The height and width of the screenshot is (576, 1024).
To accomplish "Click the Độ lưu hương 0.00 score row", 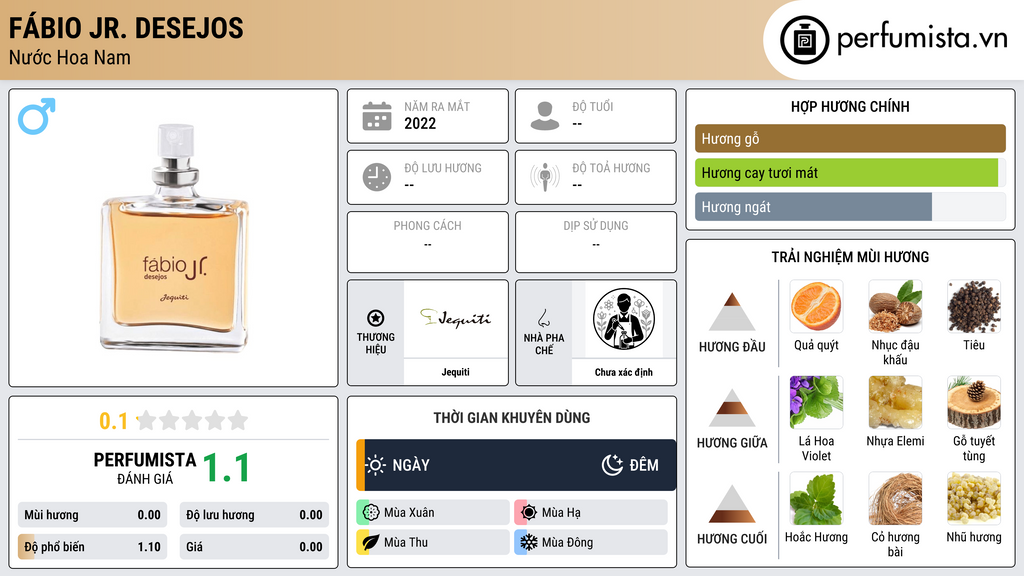I will pyautogui.click(x=254, y=515).
